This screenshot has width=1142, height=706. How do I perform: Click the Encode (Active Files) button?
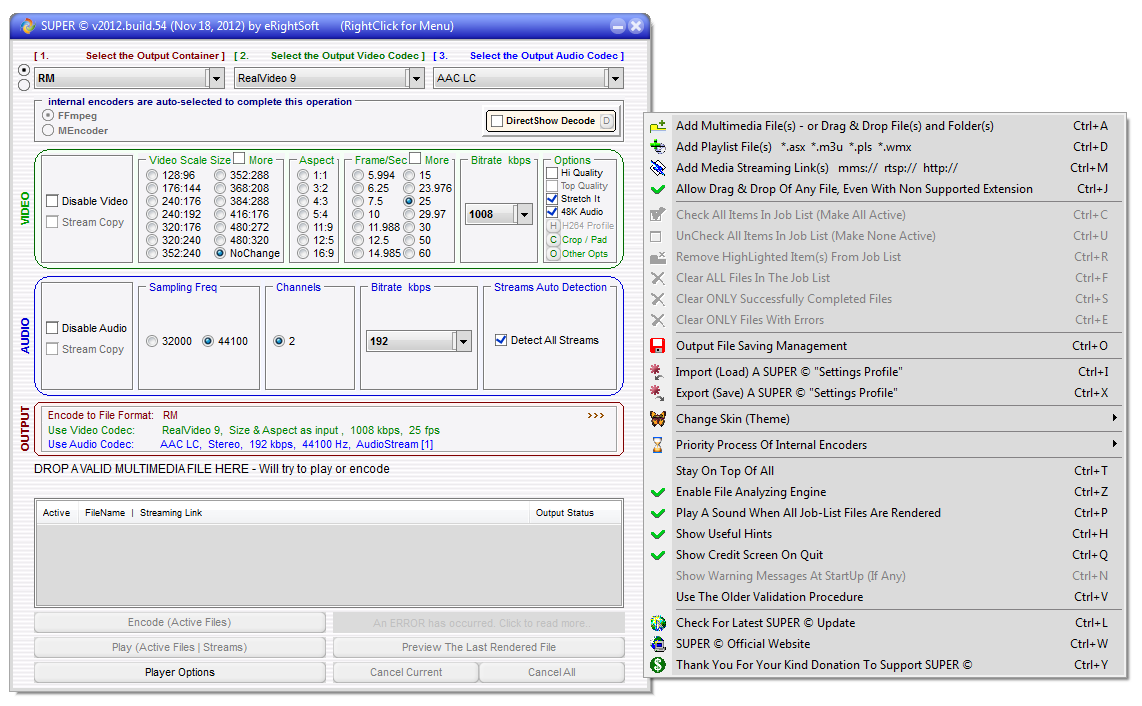pos(180,623)
